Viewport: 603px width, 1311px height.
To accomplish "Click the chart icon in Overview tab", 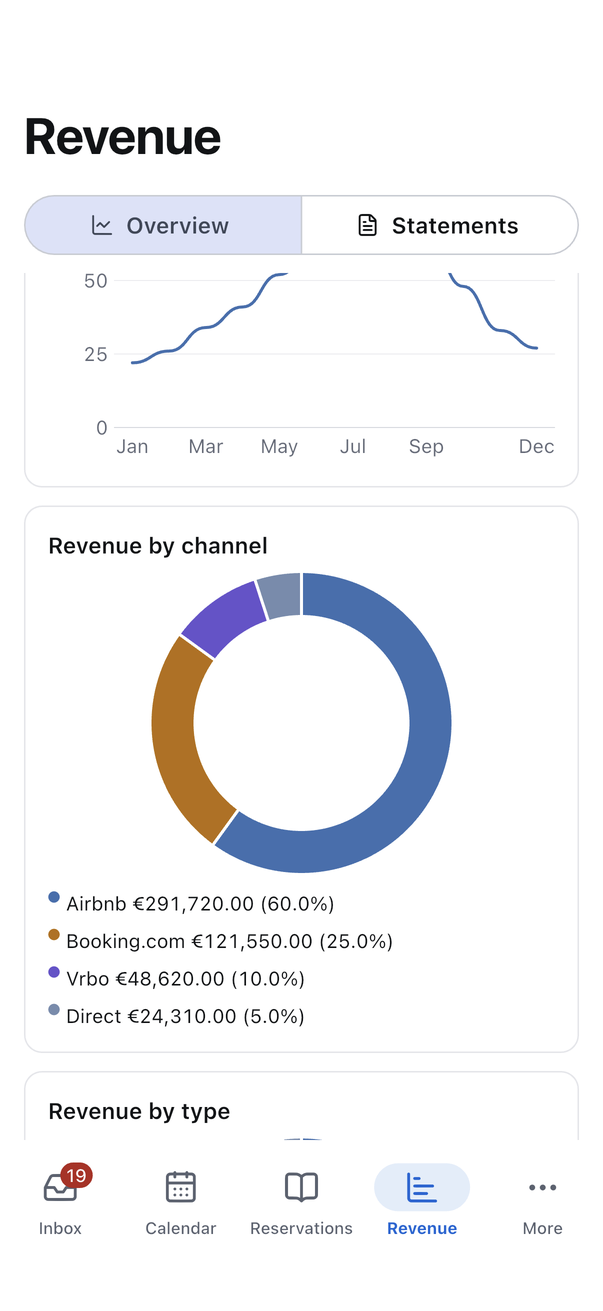I will point(102,225).
